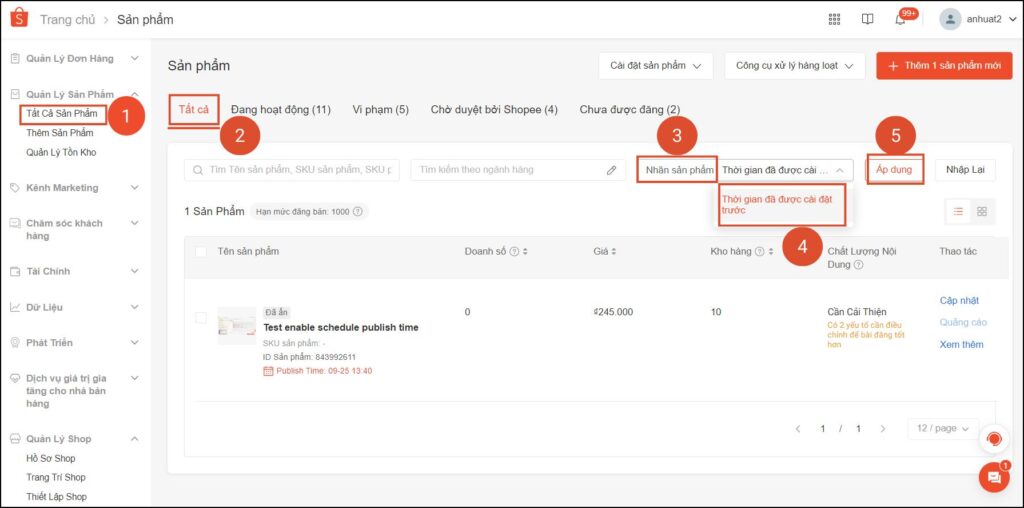Select the Đang hoạt động (11) tab
The width and height of the screenshot is (1024, 508).
coord(280,109)
